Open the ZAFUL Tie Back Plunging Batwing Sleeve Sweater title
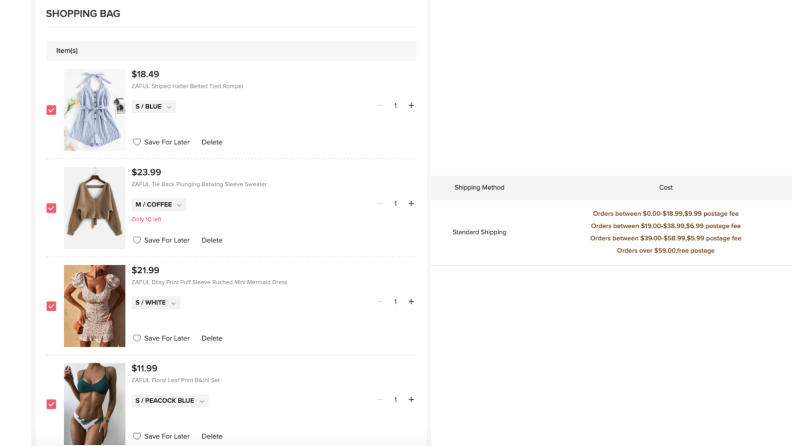 click(199, 184)
